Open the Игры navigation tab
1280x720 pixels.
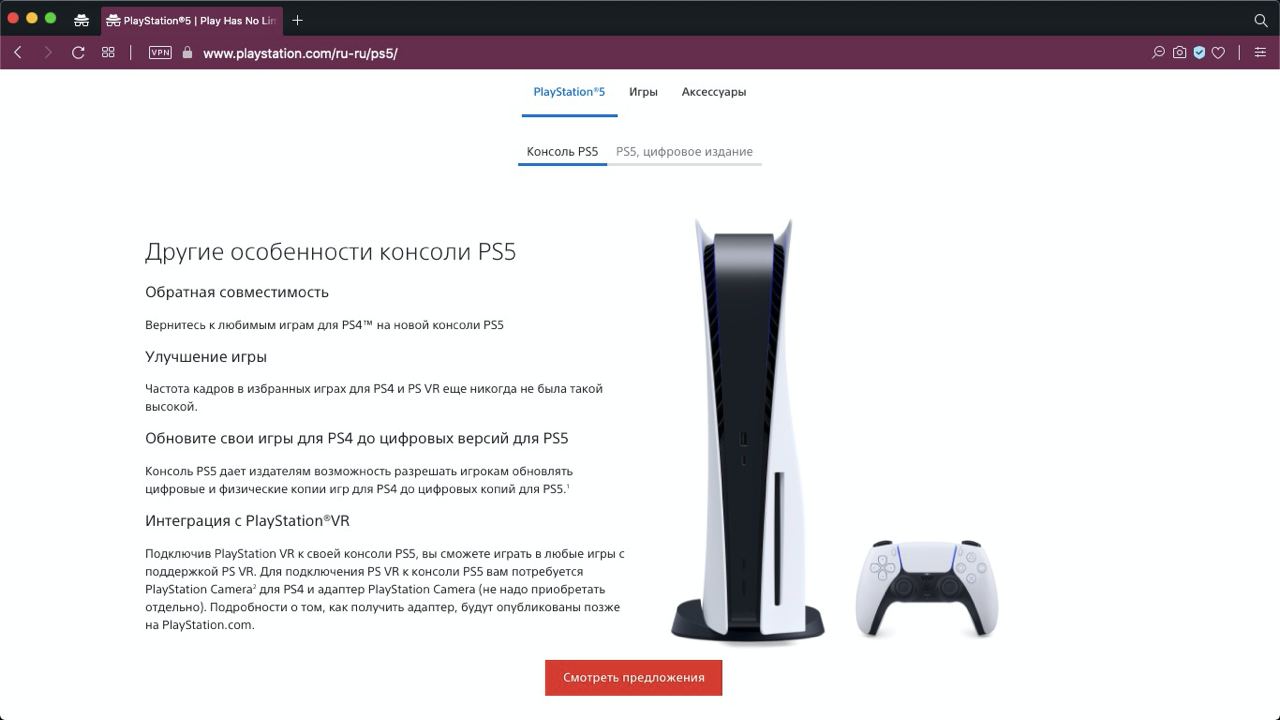coord(643,92)
